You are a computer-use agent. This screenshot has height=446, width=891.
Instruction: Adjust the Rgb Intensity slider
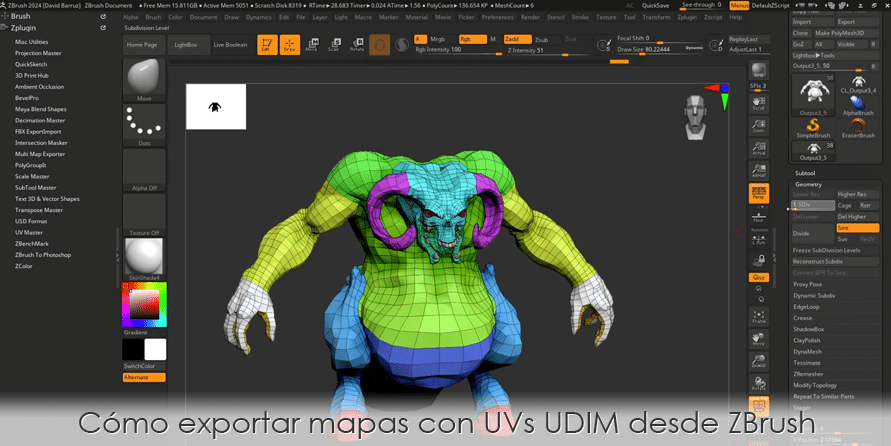pyautogui.click(x=457, y=50)
